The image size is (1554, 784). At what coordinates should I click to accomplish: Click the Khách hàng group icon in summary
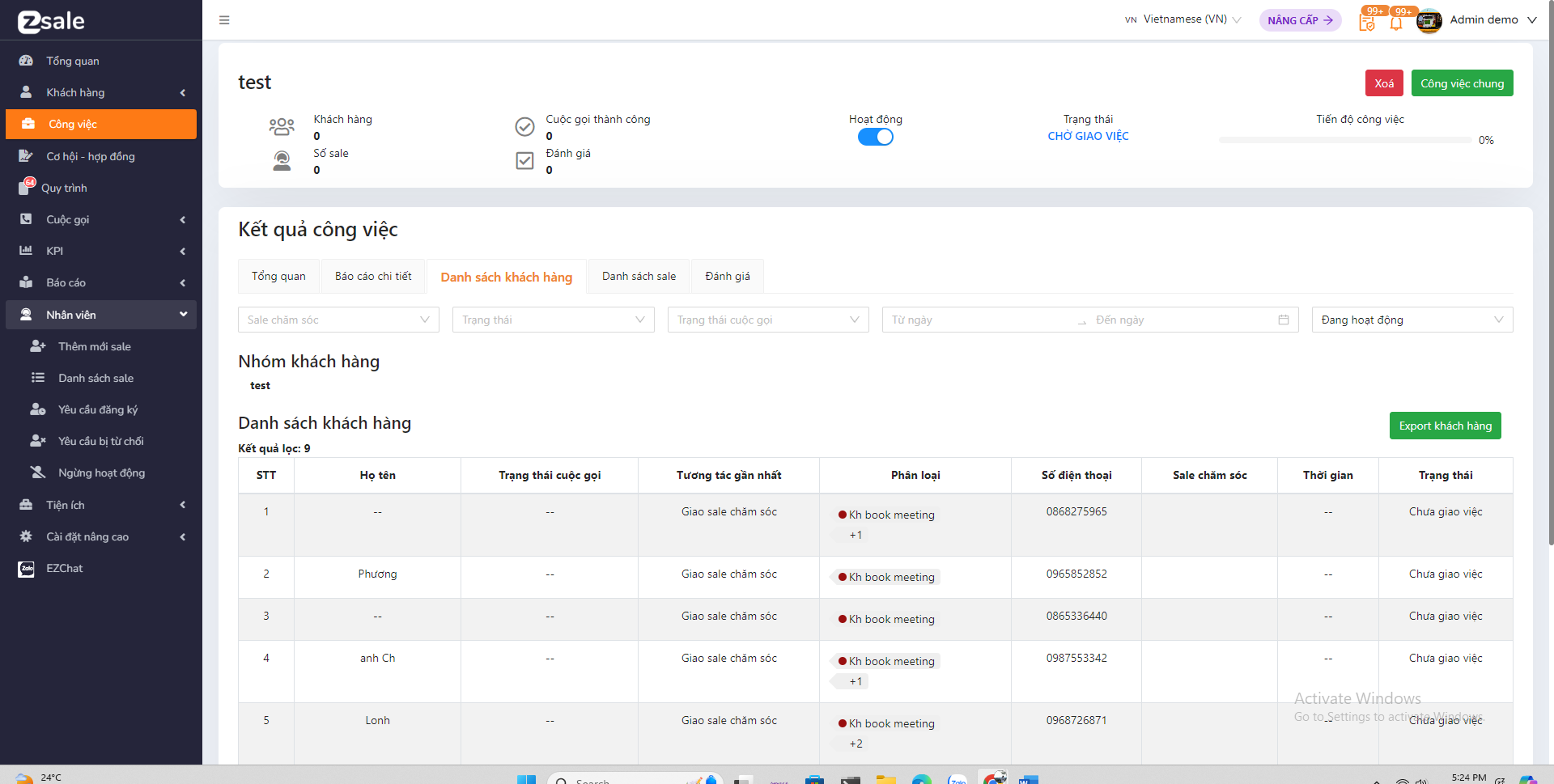tap(282, 126)
